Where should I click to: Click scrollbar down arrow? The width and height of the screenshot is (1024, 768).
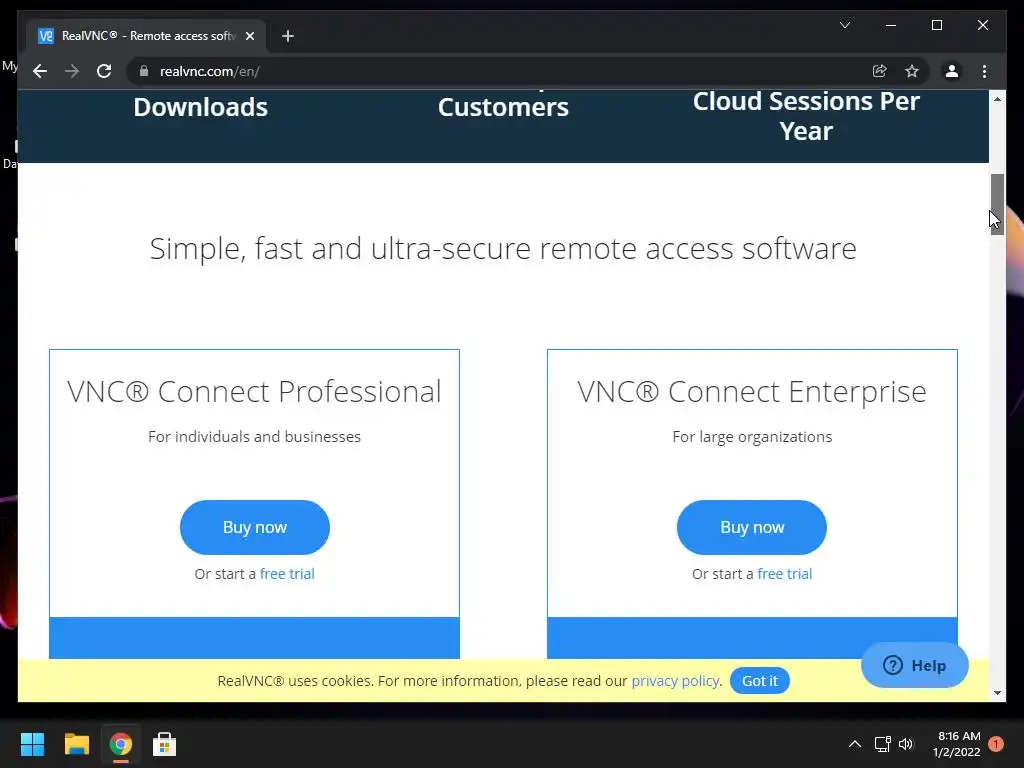coord(997,693)
